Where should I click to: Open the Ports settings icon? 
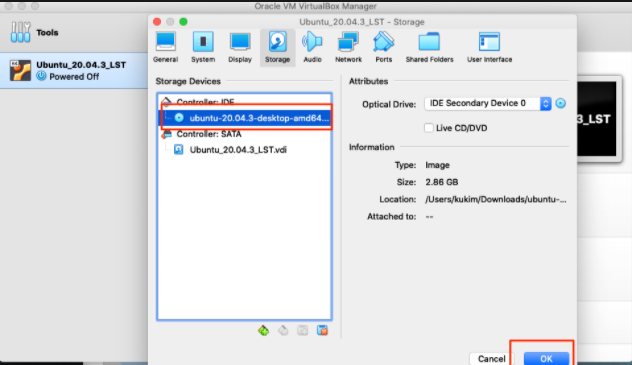click(383, 48)
